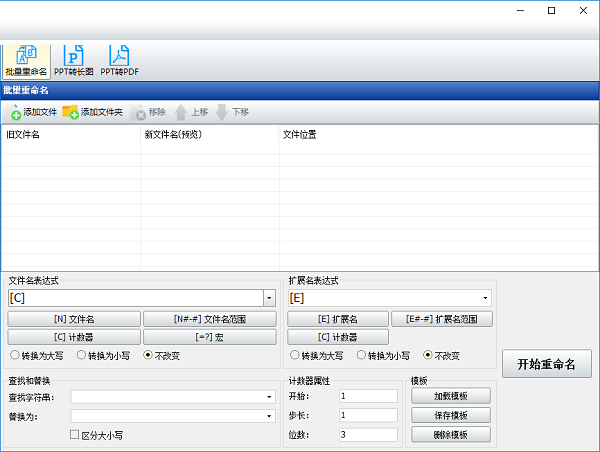Viewport: 600px width, 452px height.
Task: Expand the 文件名表达式 dropdown
Action: click(x=269, y=298)
